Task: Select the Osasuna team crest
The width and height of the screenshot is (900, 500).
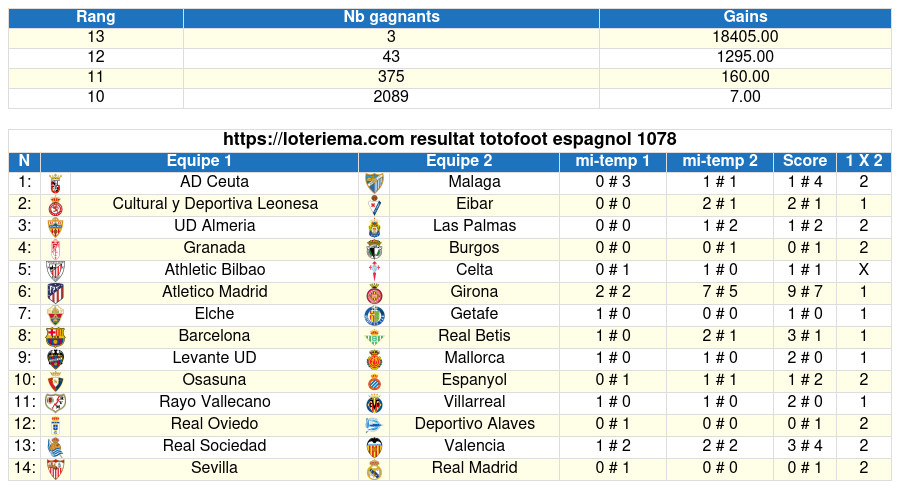Action: tap(56, 381)
